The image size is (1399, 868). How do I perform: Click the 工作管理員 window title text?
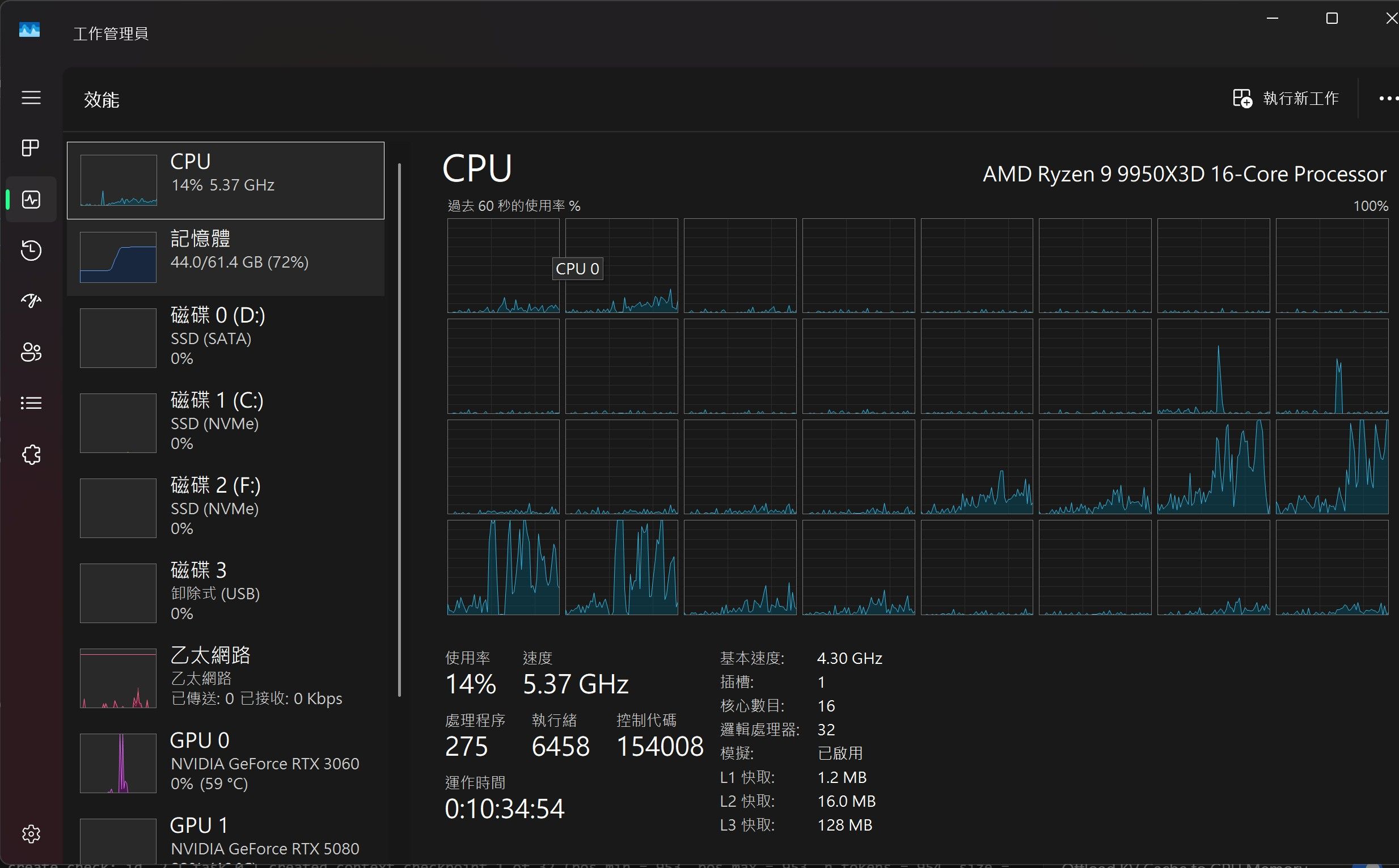(111, 33)
